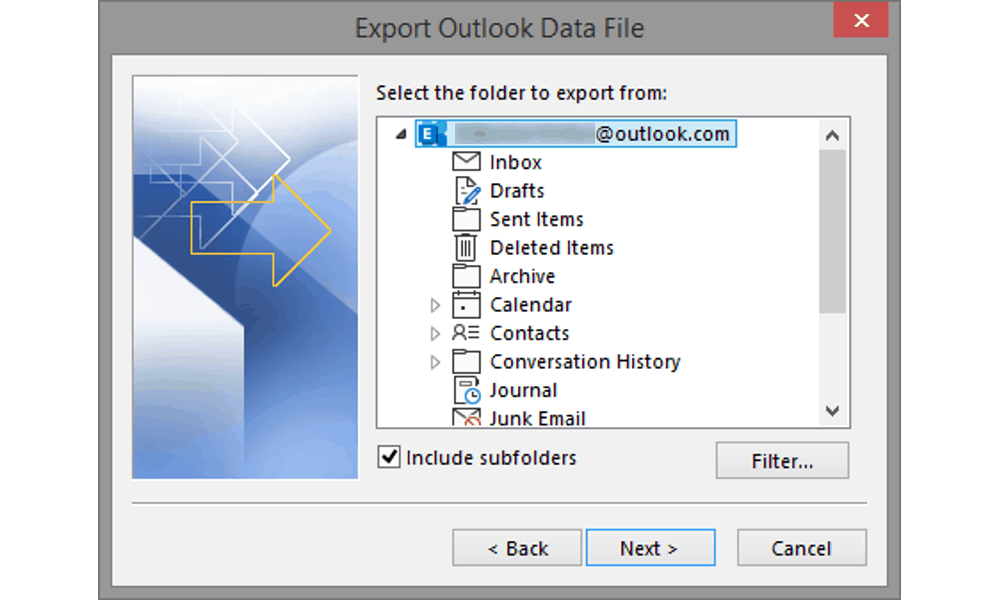
Task: Select the Sent Items folder label
Action: [536, 219]
